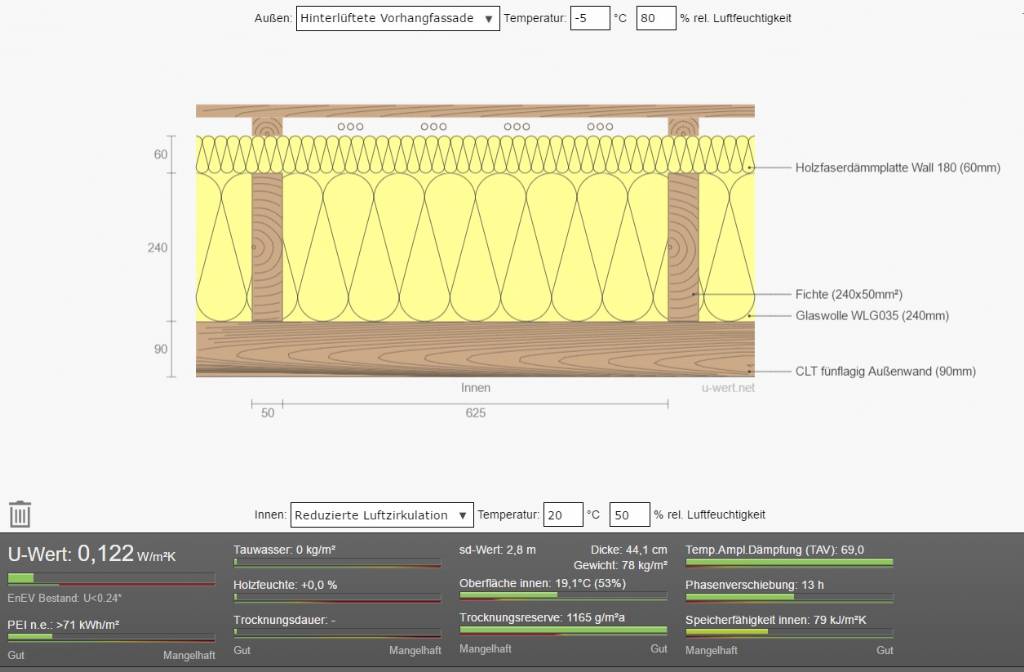Select the Fichte (240x50mm²) layer label

point(849,294)
